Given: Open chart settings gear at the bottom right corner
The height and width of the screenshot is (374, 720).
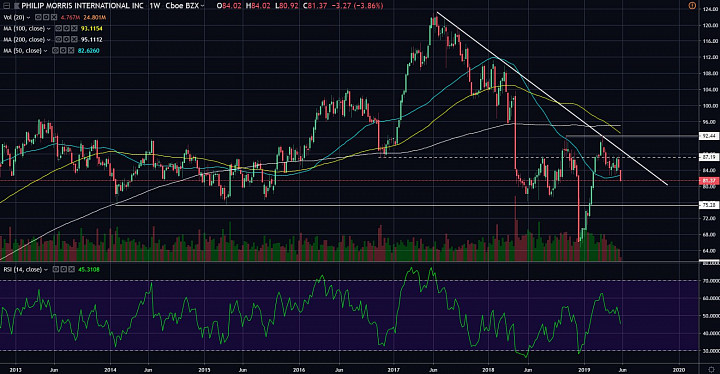Looking at the screenshot, I should click(711, 369).
